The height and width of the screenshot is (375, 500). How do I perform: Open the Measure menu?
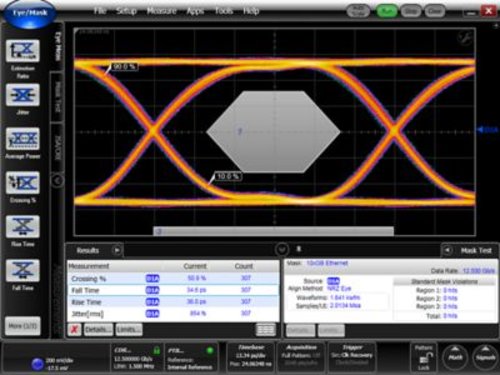pos(162,11)
